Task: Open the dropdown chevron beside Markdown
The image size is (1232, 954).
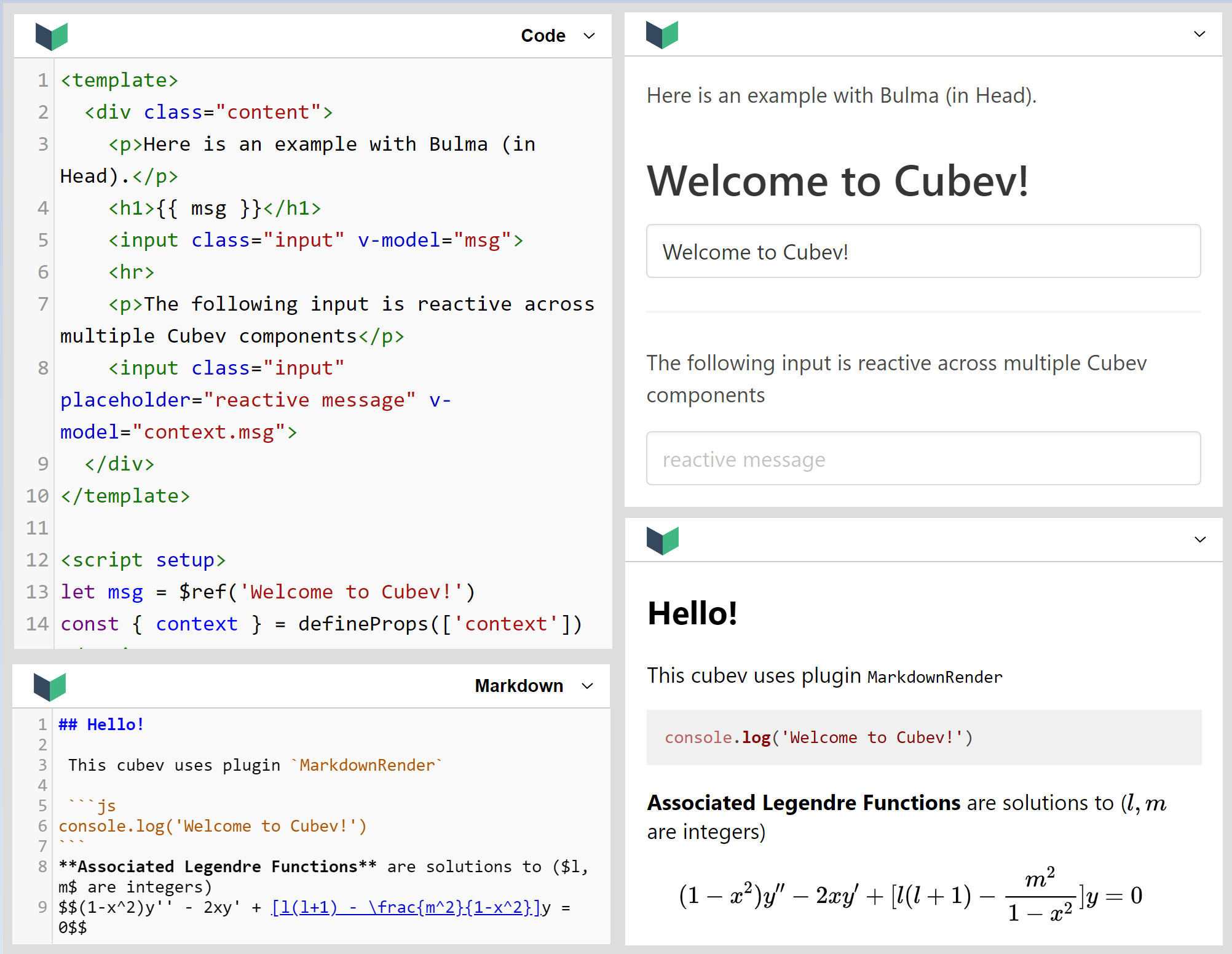Action: tap(587, 686)
